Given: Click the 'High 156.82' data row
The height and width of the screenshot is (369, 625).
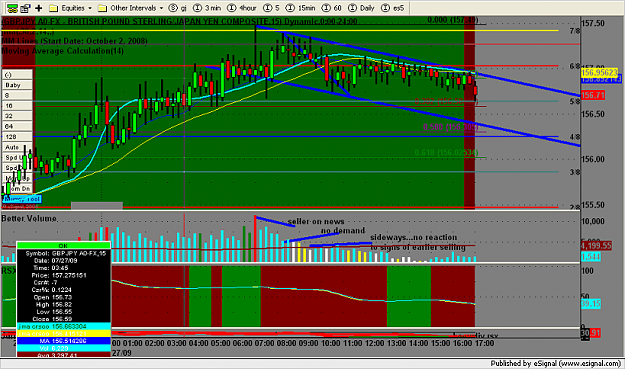Looking at the screenshot, I should point(63,304).
